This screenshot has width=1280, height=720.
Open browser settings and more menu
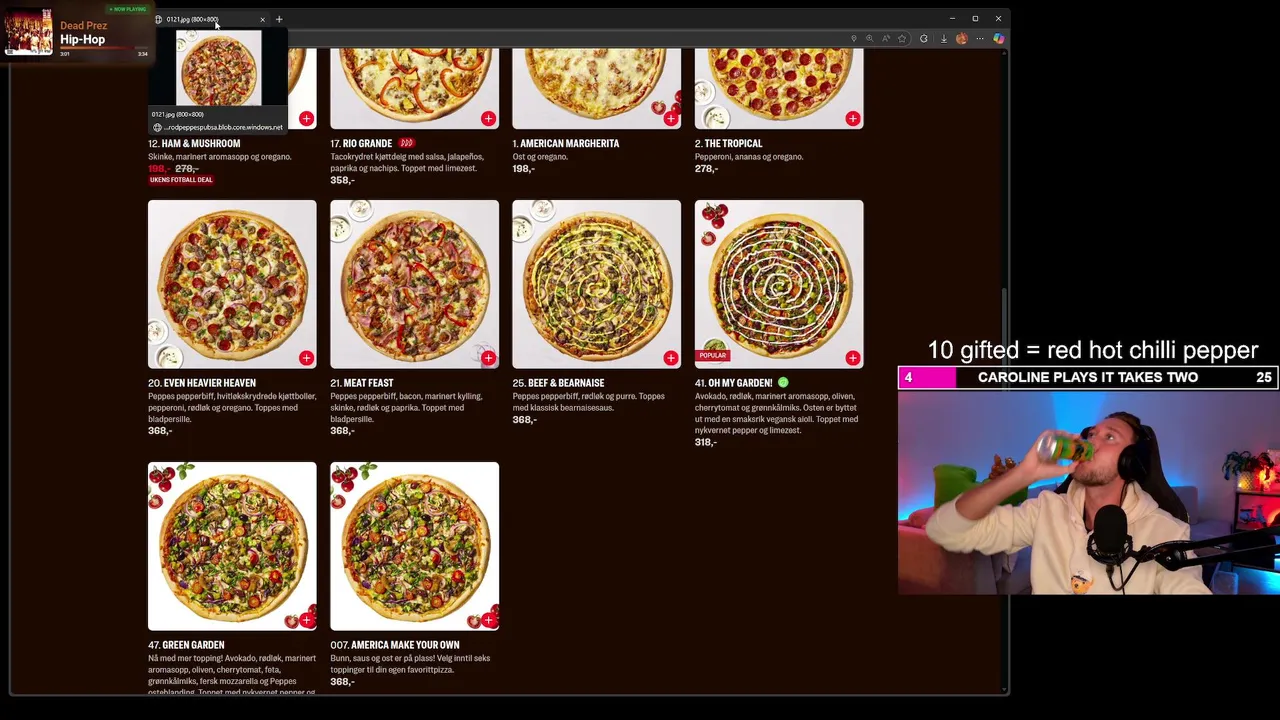coord(981,39)
